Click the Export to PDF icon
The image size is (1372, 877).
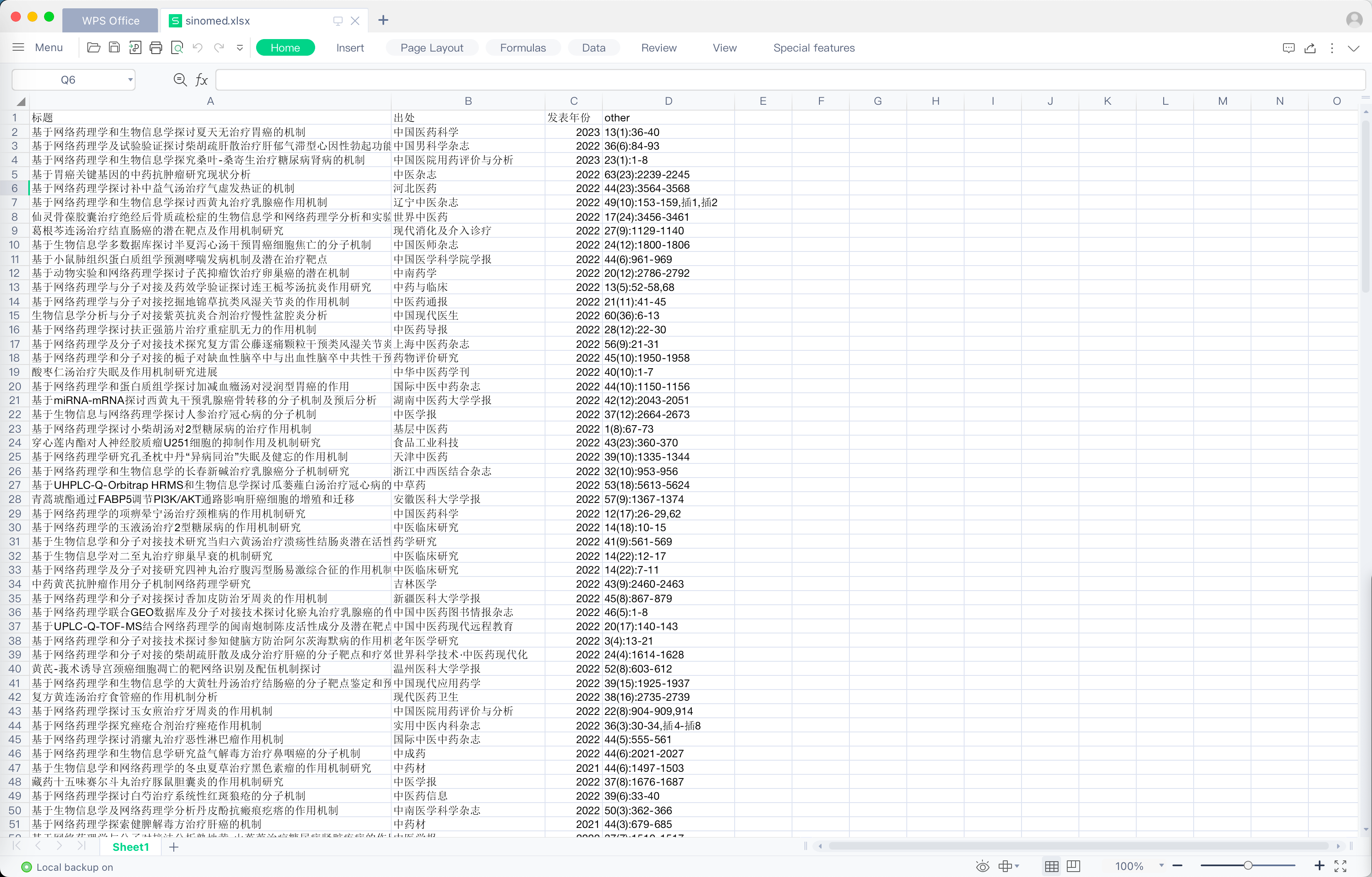coord(135,48)
